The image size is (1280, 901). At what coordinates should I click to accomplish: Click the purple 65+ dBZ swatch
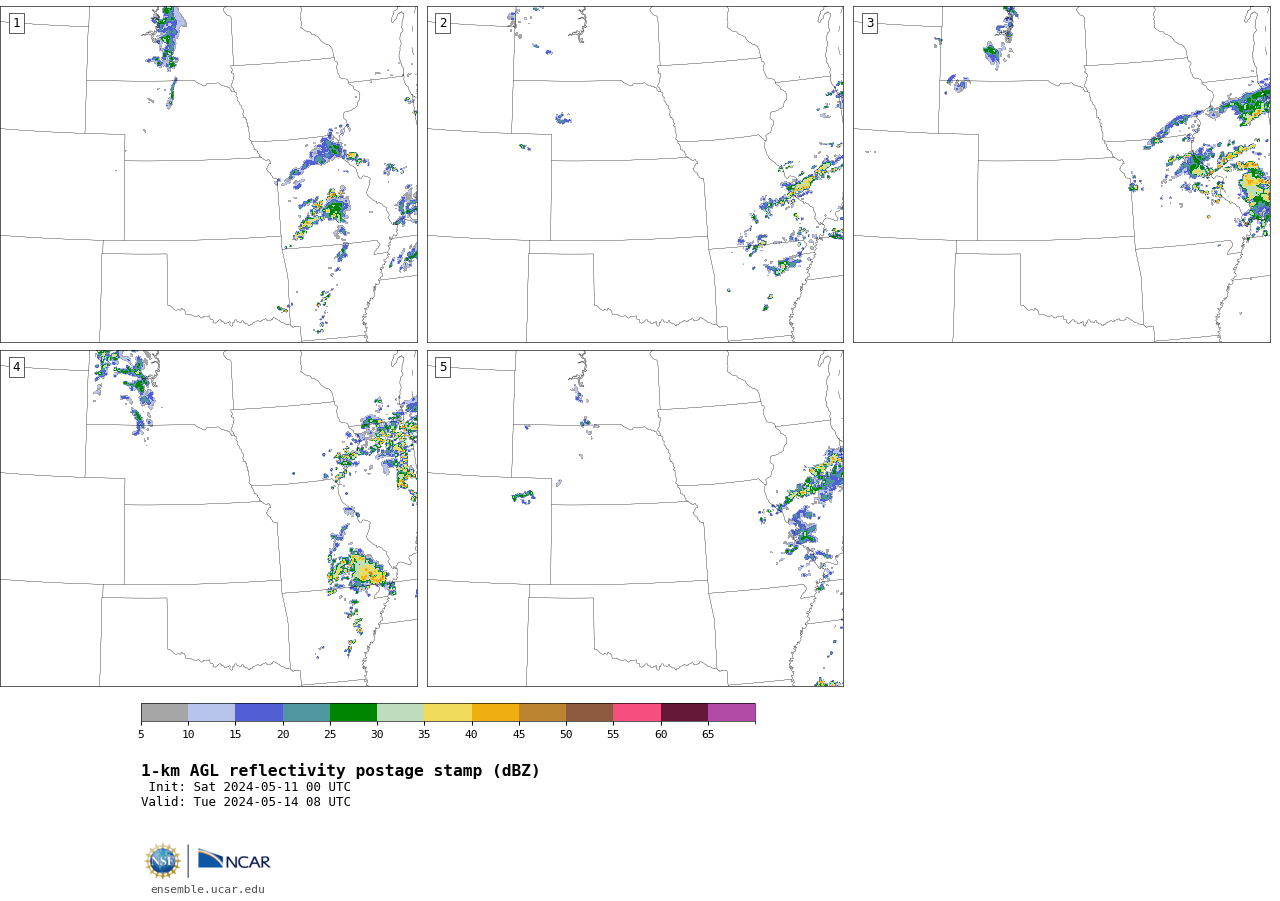(732, 713)
